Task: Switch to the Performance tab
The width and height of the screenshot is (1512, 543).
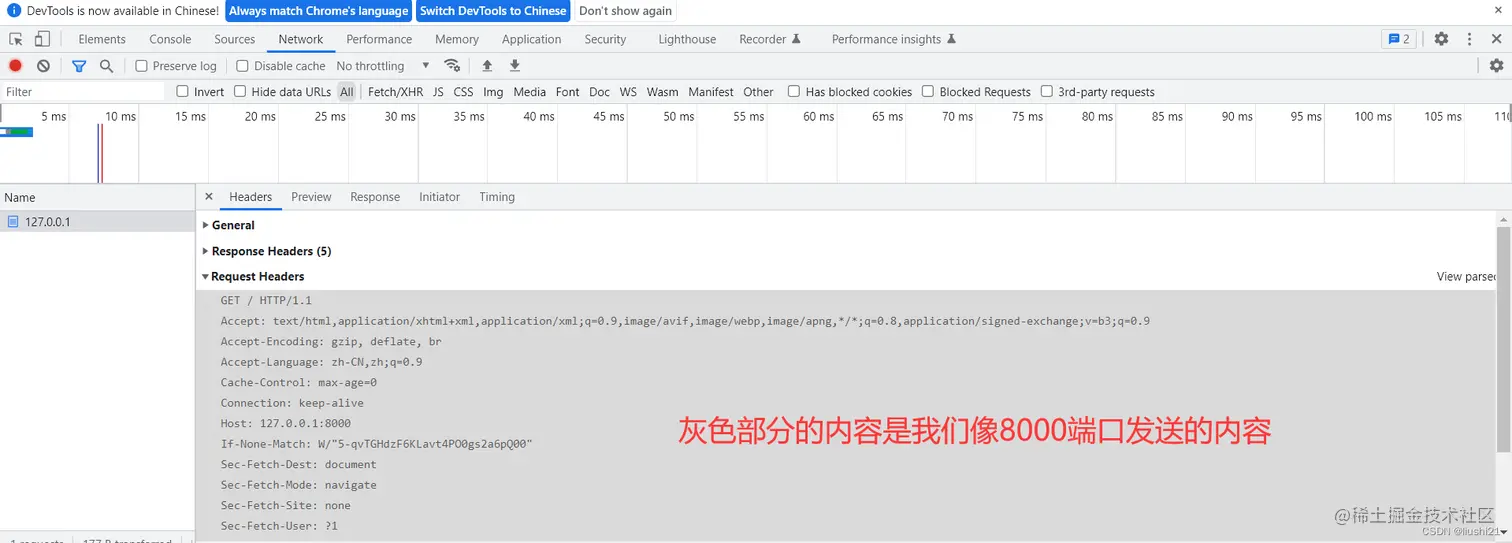Action: point(379,39)
